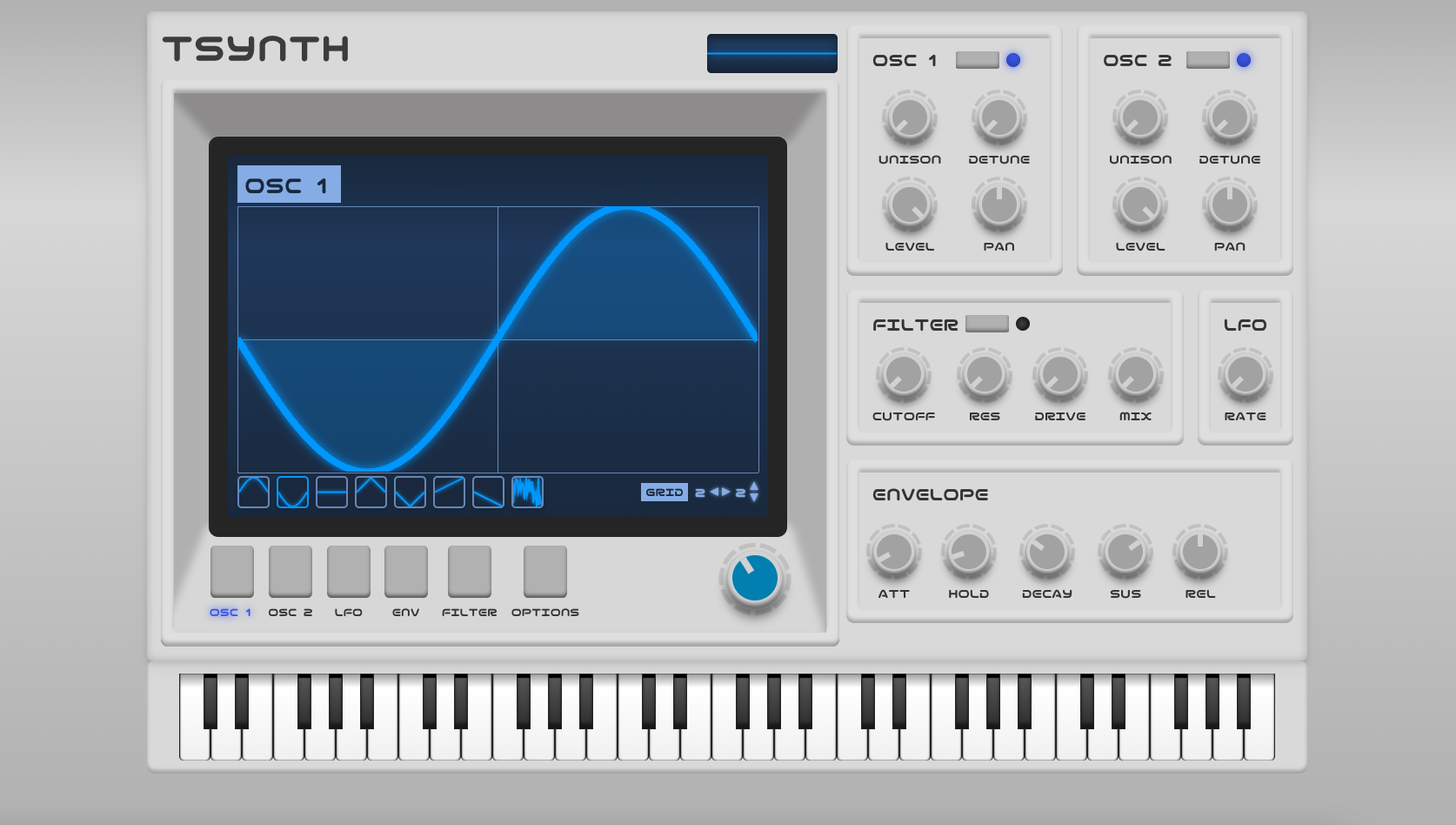Click the filter RES knob

[x=985, y=375]
